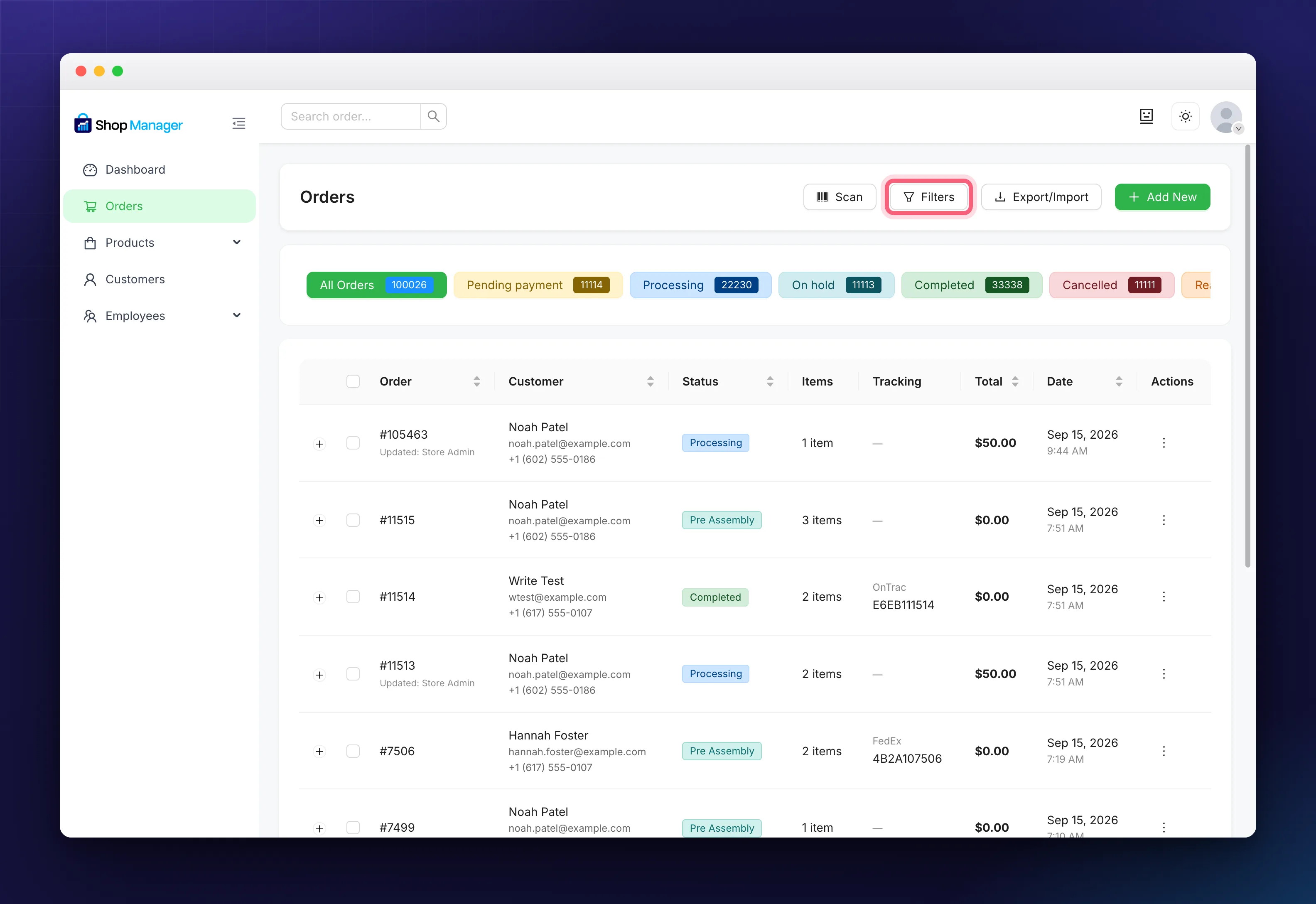1316x904 pixels.
Task: Filter by Cancelled orders tab
Action: (x=1111, y=285)
